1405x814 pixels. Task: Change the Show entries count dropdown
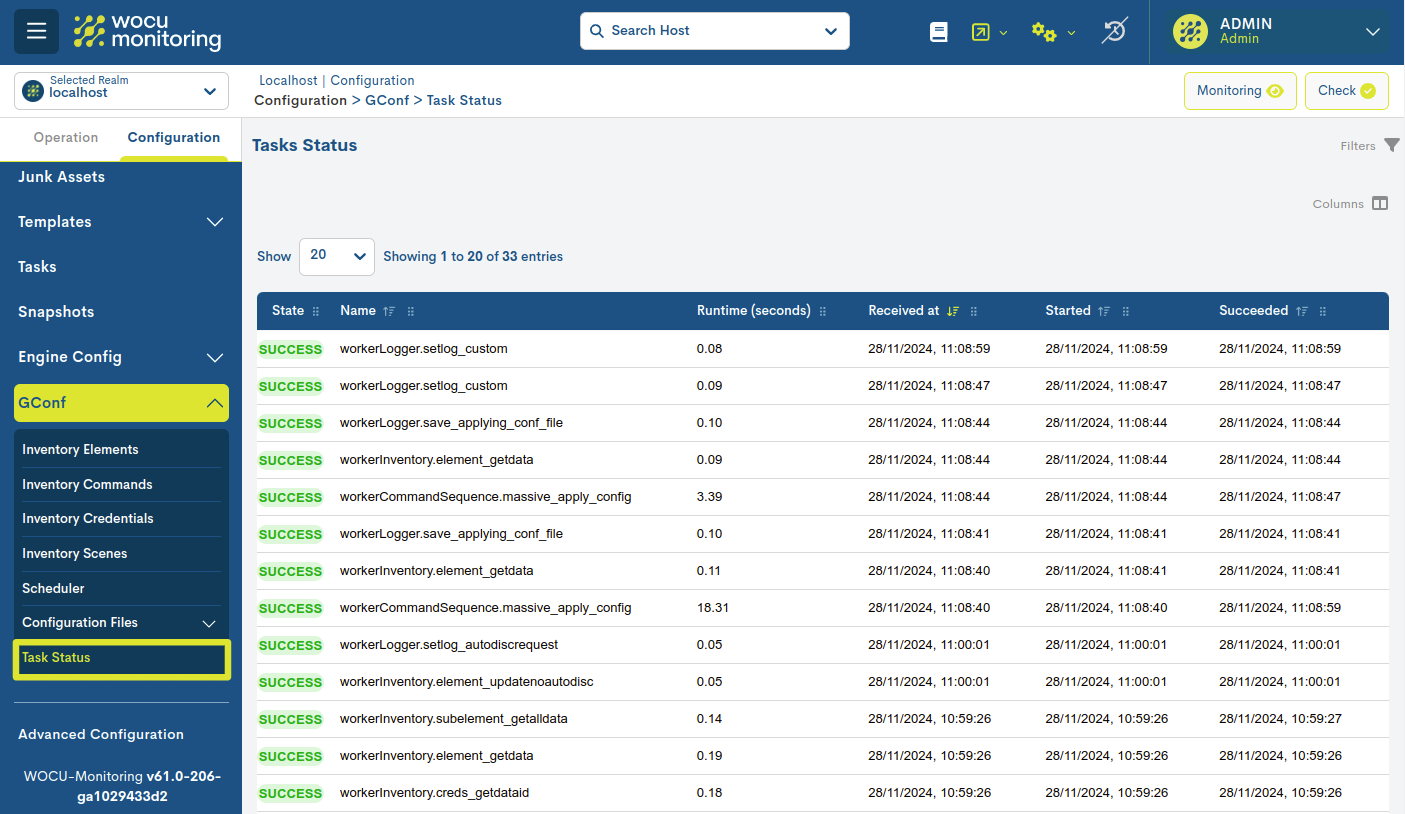(337, 256)
